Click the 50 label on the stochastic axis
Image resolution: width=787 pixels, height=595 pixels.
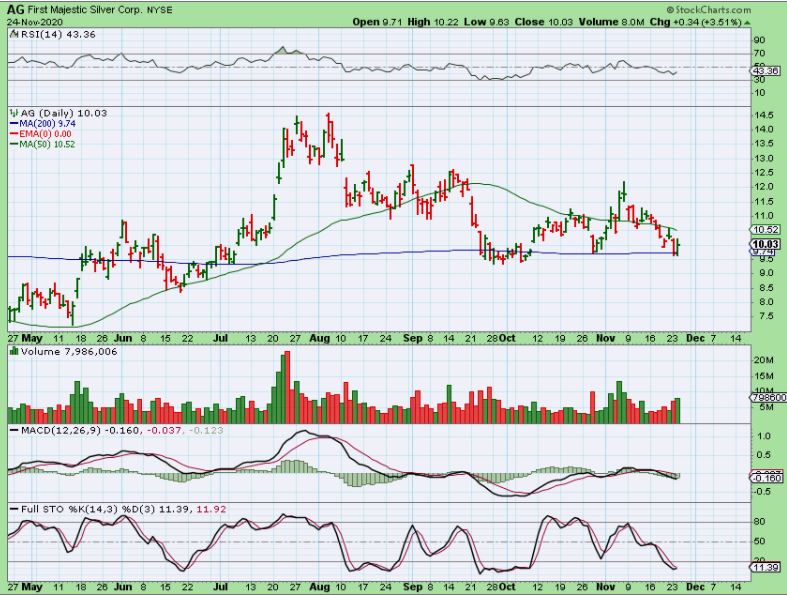click(759, 541)
